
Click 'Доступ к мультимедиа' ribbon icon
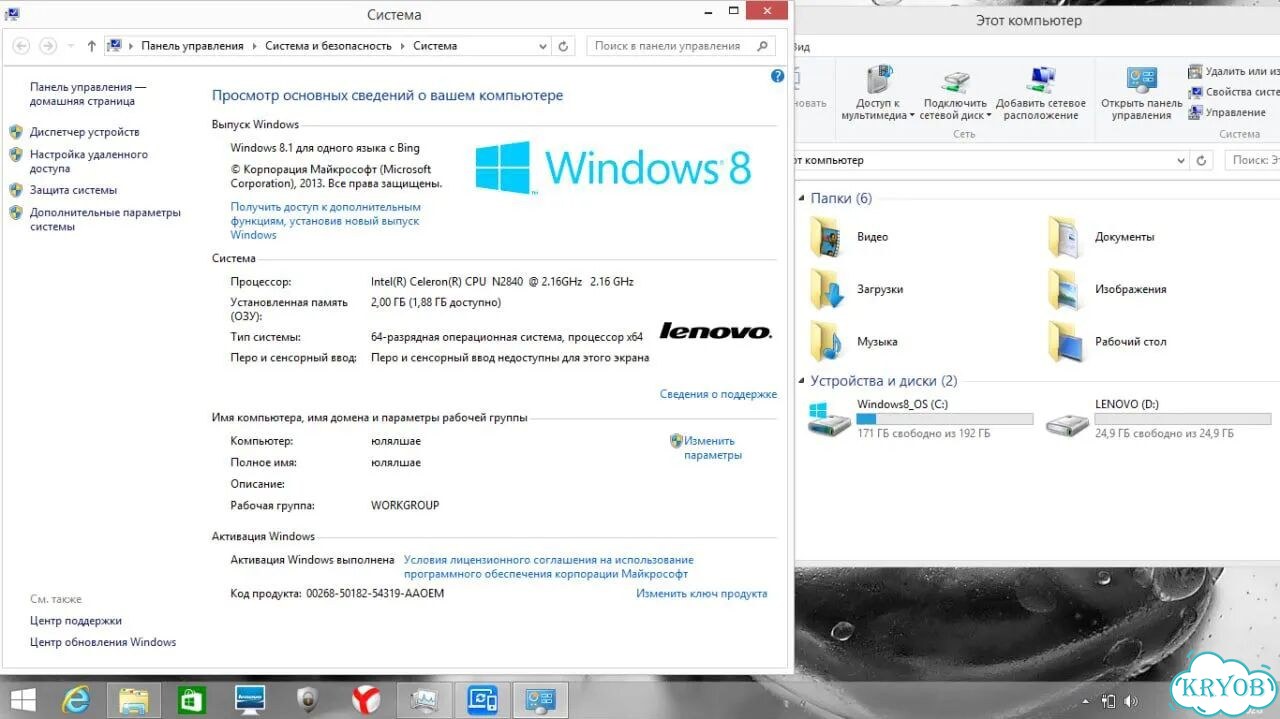point(879,80)
